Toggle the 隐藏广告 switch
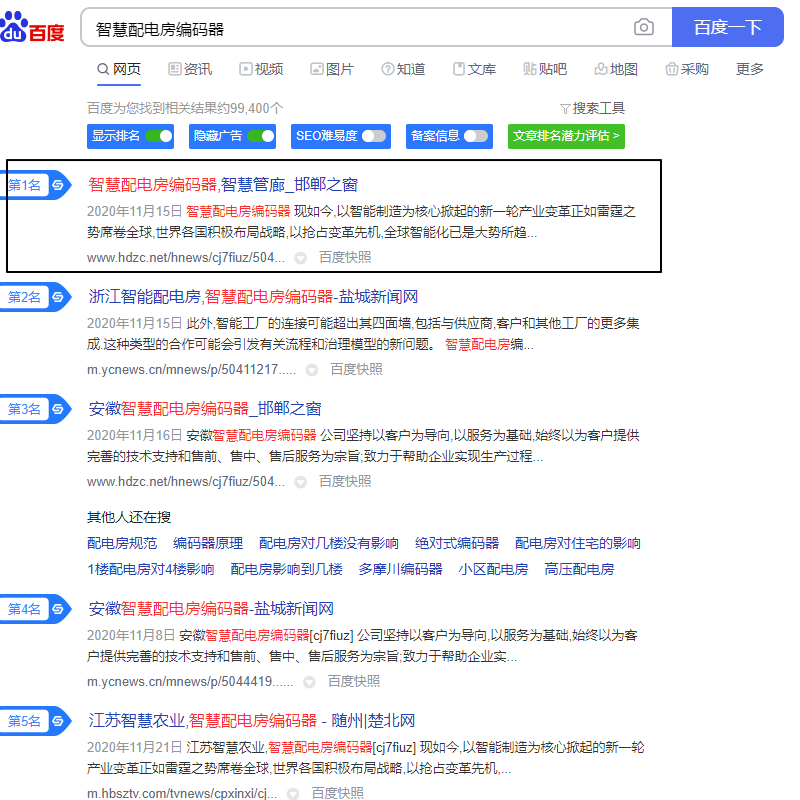 coord(261,136)
